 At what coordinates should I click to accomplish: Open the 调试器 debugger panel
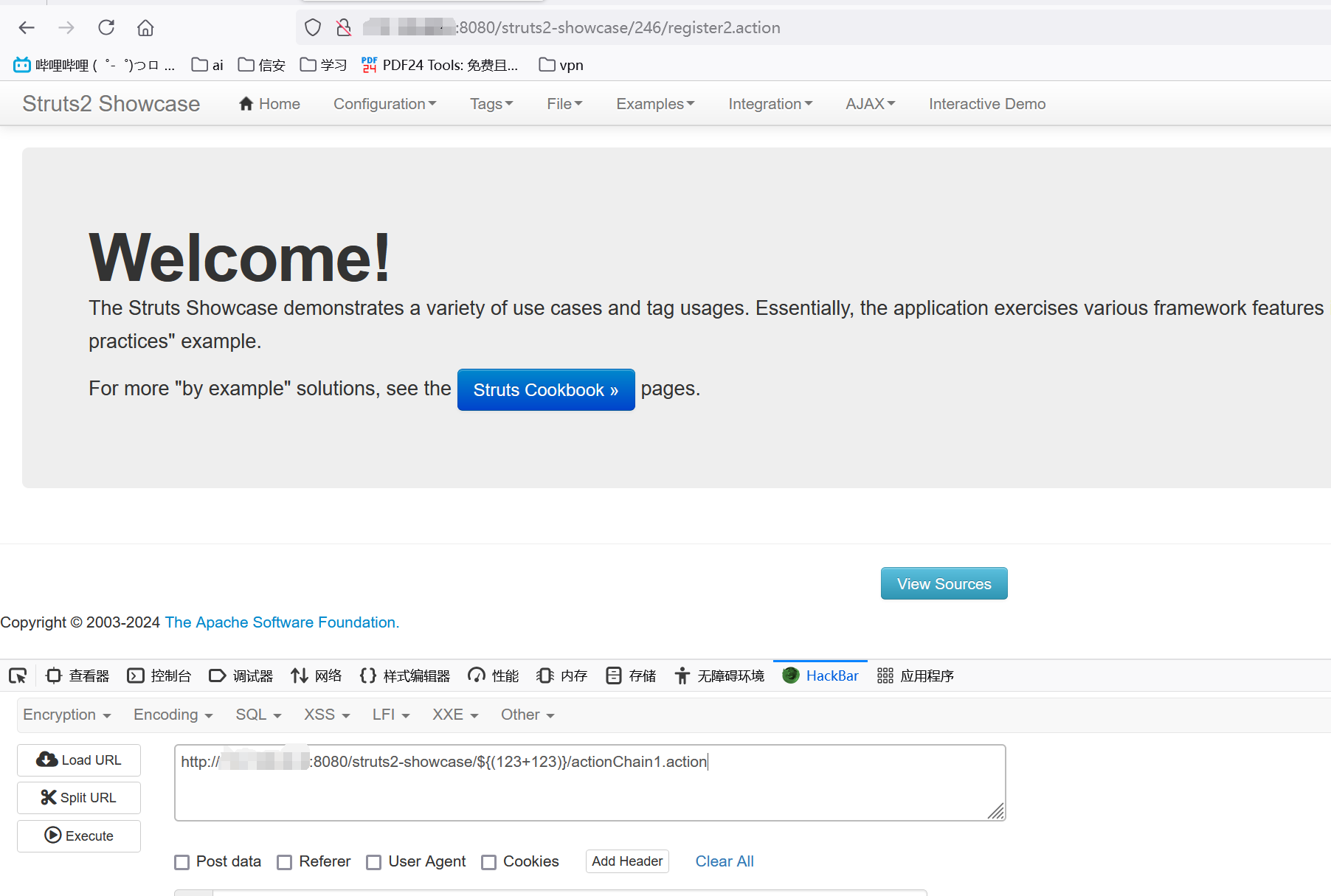241,676
